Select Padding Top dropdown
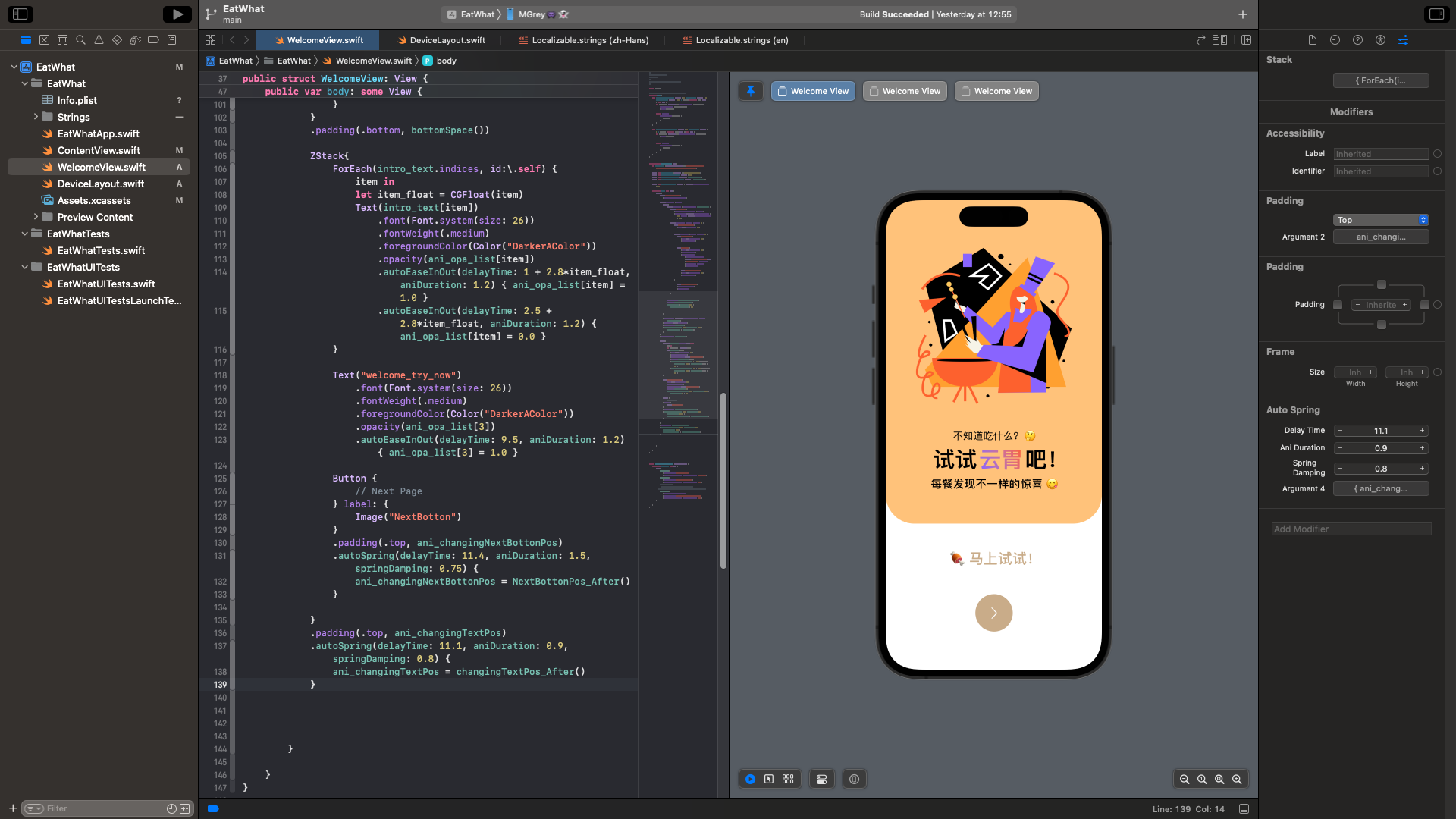 click(1382, 219)
